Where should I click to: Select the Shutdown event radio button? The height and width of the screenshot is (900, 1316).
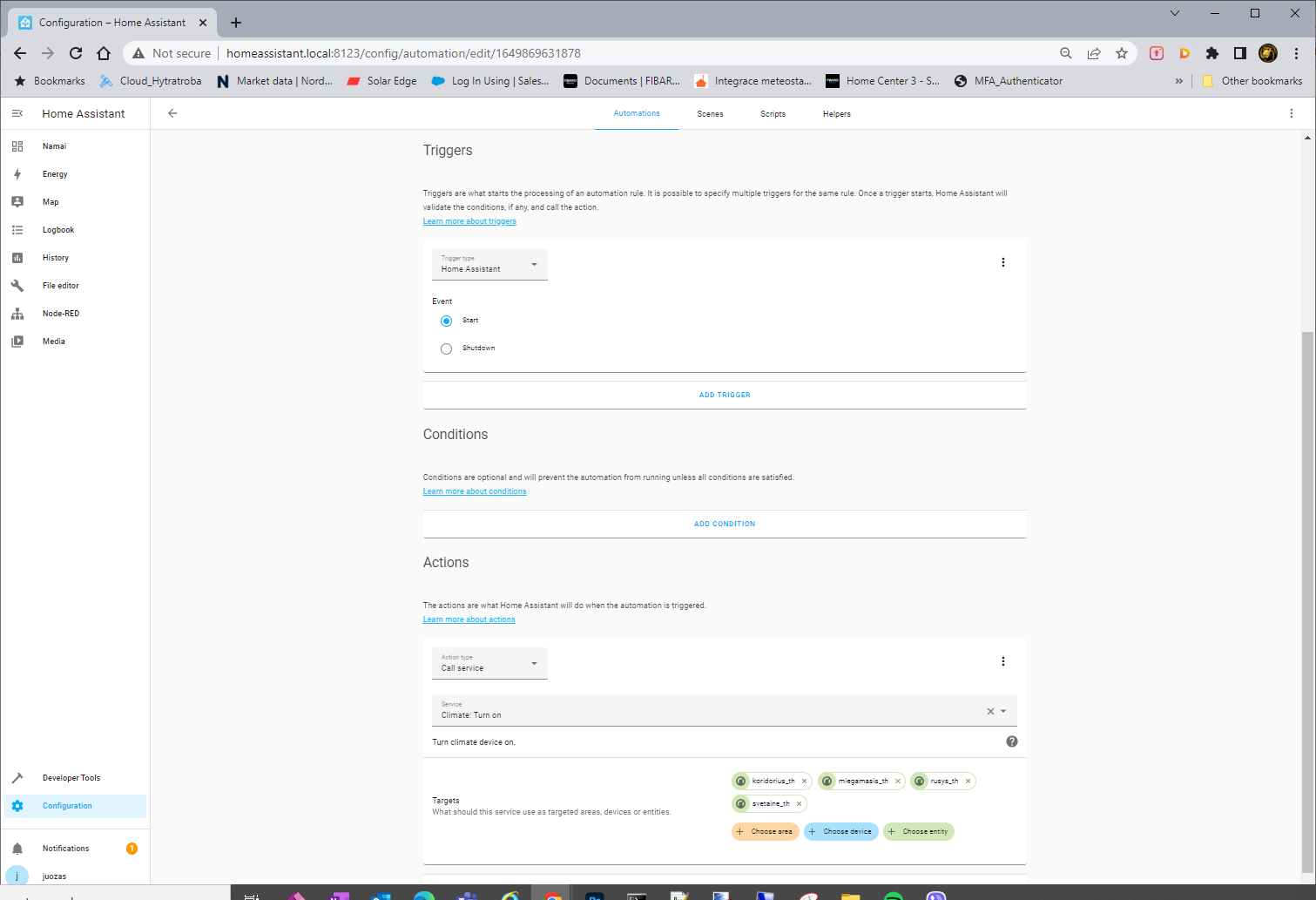(x=446, y=348)
